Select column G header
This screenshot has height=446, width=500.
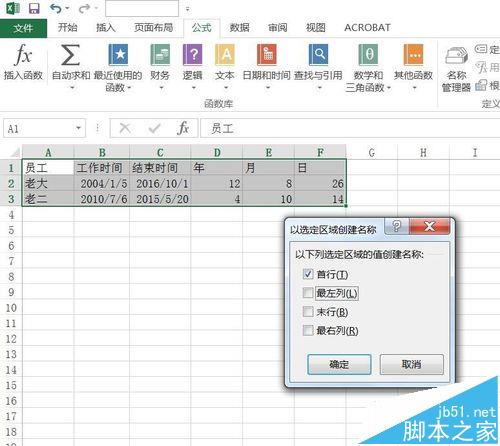pyautogui.click(x=372, y=153)
